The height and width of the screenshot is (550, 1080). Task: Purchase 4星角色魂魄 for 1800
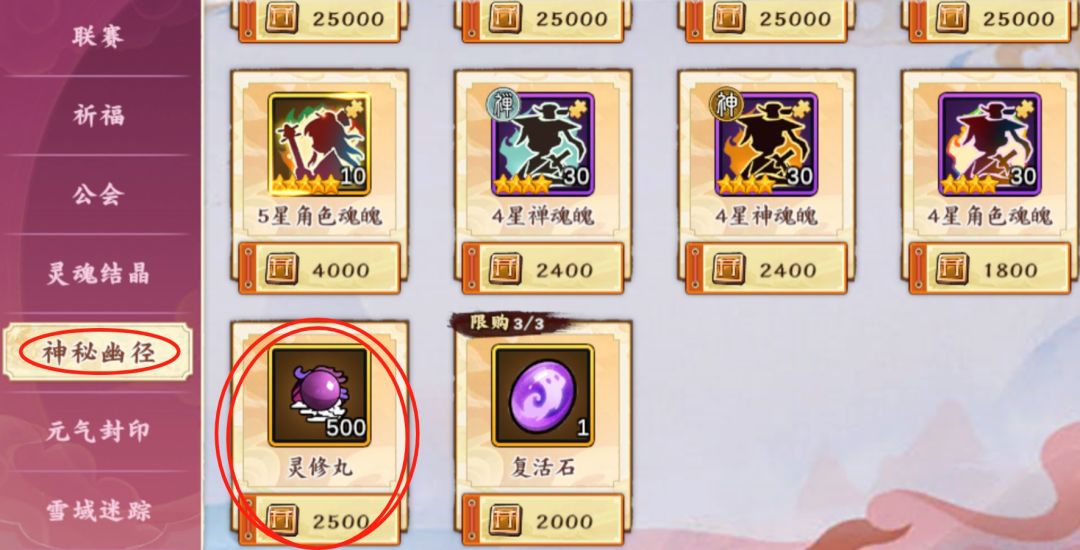[990, 269]
